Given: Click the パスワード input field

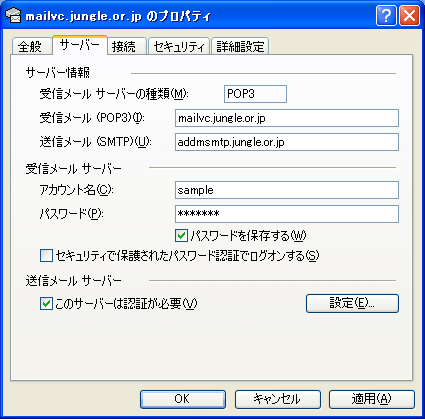Looking at the screenshot, I should click(x=287, y=214).
